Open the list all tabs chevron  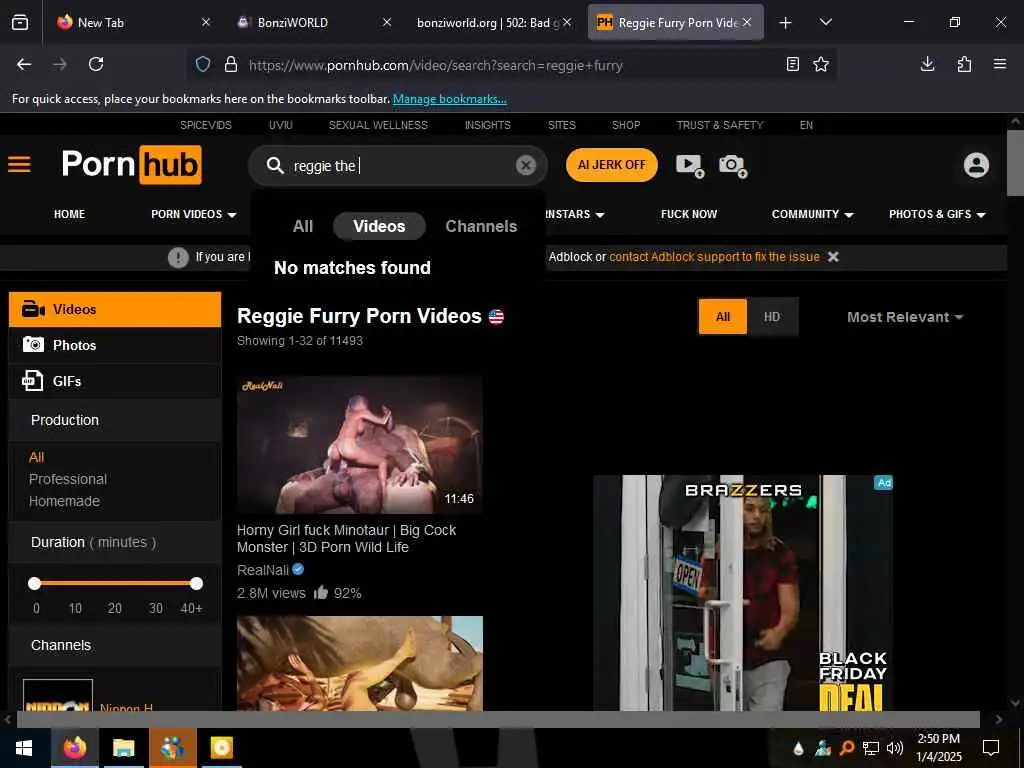coord(825,22)
